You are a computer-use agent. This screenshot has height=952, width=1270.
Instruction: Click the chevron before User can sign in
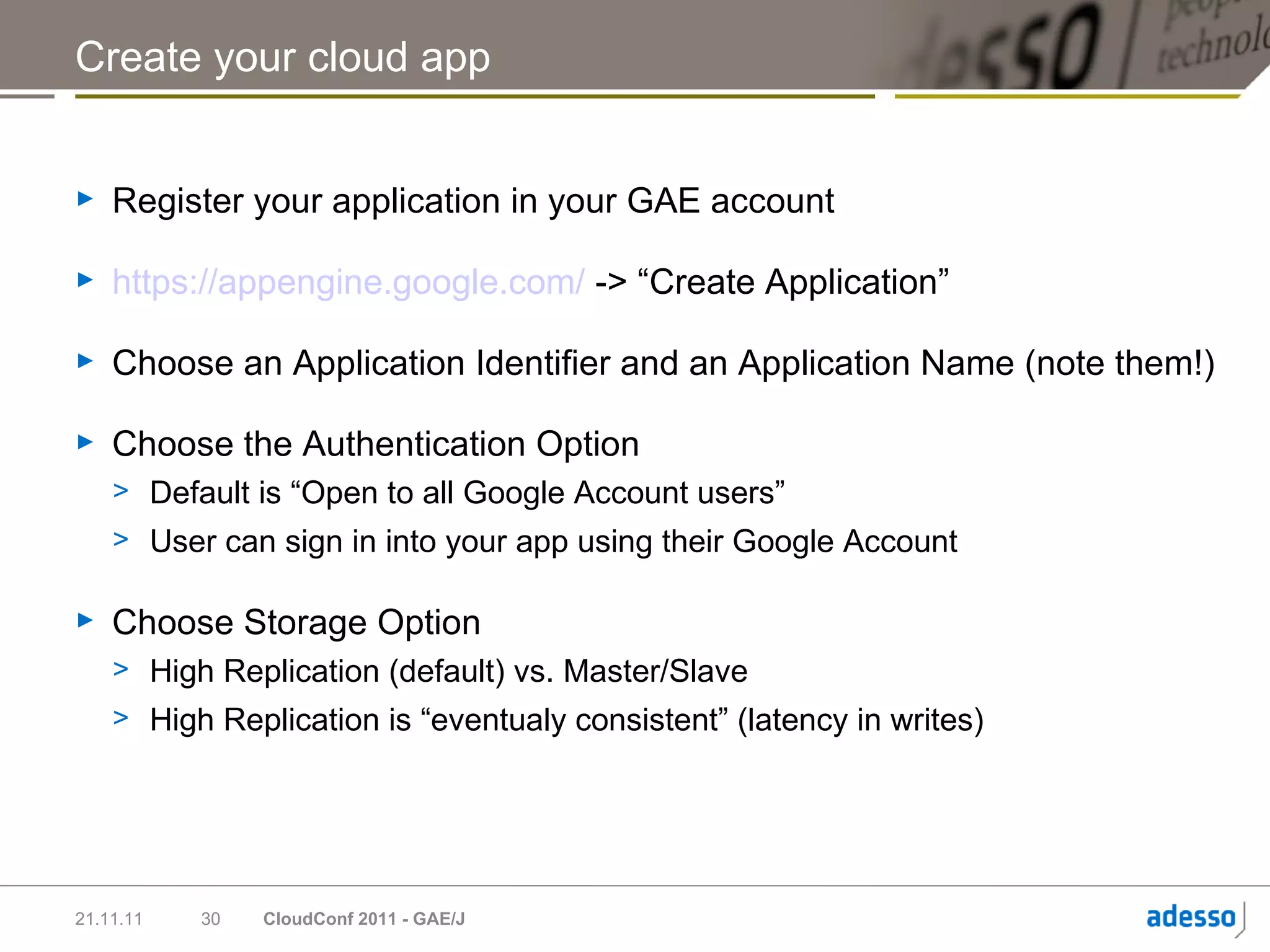(121, 540)
